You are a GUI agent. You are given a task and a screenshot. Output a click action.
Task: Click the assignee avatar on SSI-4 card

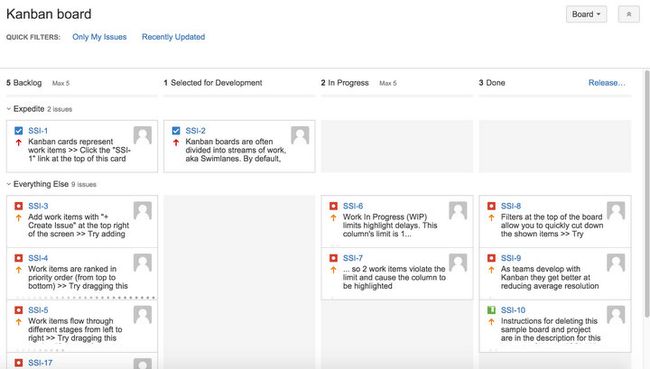tap(143, 263)
